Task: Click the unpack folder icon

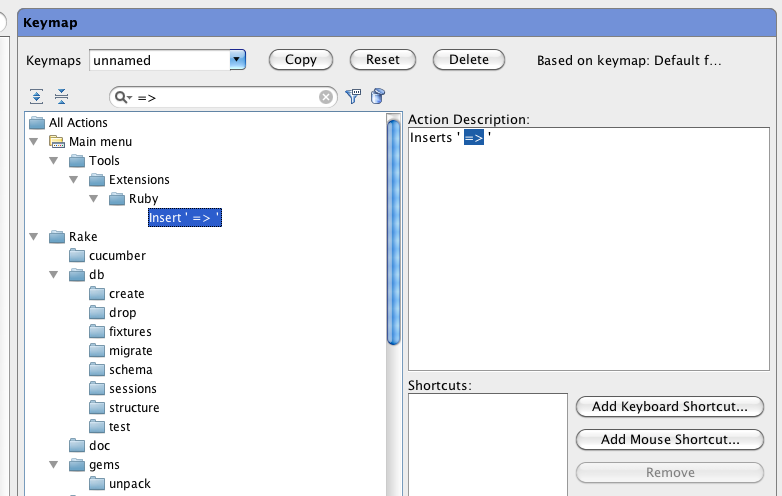Action: click(x=97, y=484)
